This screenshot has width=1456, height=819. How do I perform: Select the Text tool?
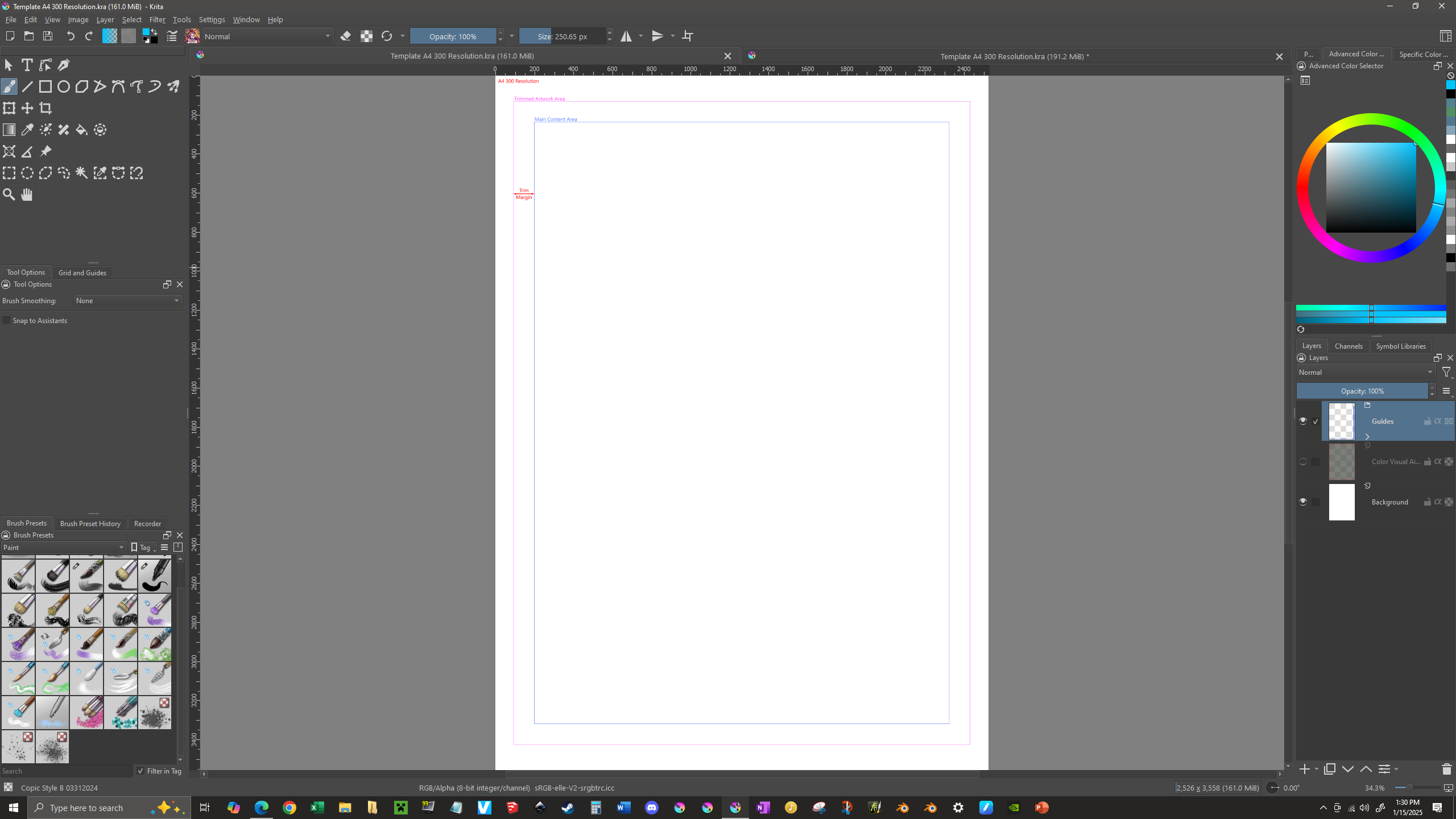coord(27,65)
